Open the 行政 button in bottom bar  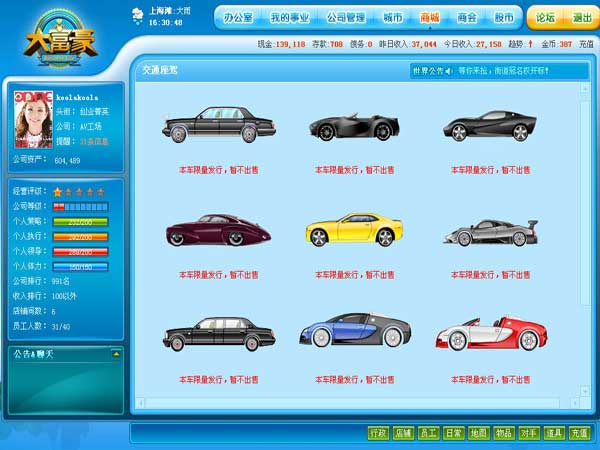378,433
